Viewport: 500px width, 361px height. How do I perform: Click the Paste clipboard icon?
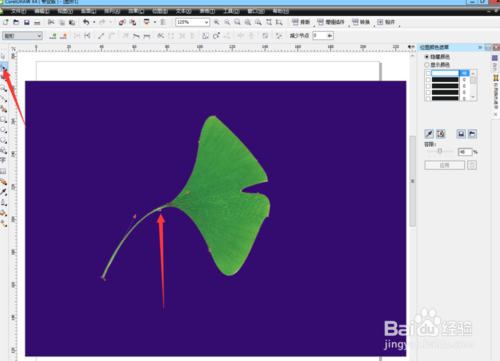tap(72, 22)
